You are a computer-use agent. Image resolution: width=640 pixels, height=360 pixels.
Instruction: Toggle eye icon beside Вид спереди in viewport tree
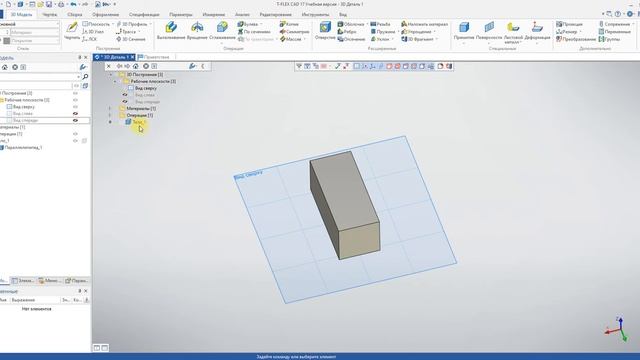[x=125, y=102]
